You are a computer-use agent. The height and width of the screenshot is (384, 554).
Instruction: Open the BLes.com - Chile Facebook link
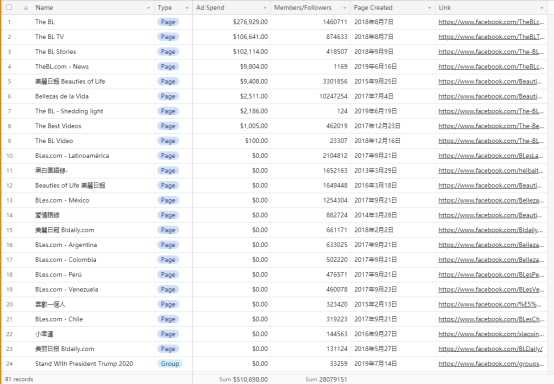(x=491, y=319)
